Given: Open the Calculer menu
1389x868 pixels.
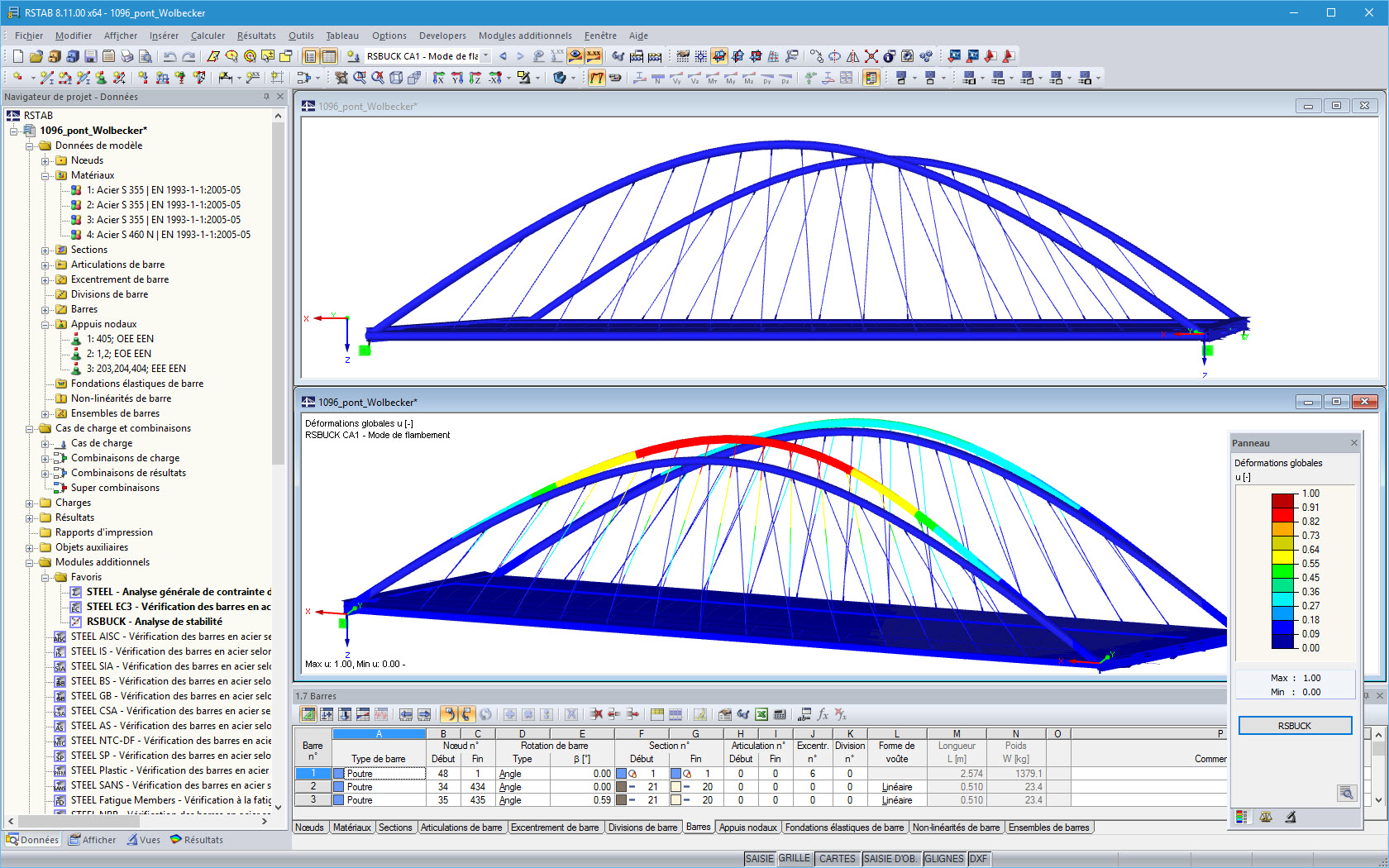Looking at the screenshot, I should [208, 36].
